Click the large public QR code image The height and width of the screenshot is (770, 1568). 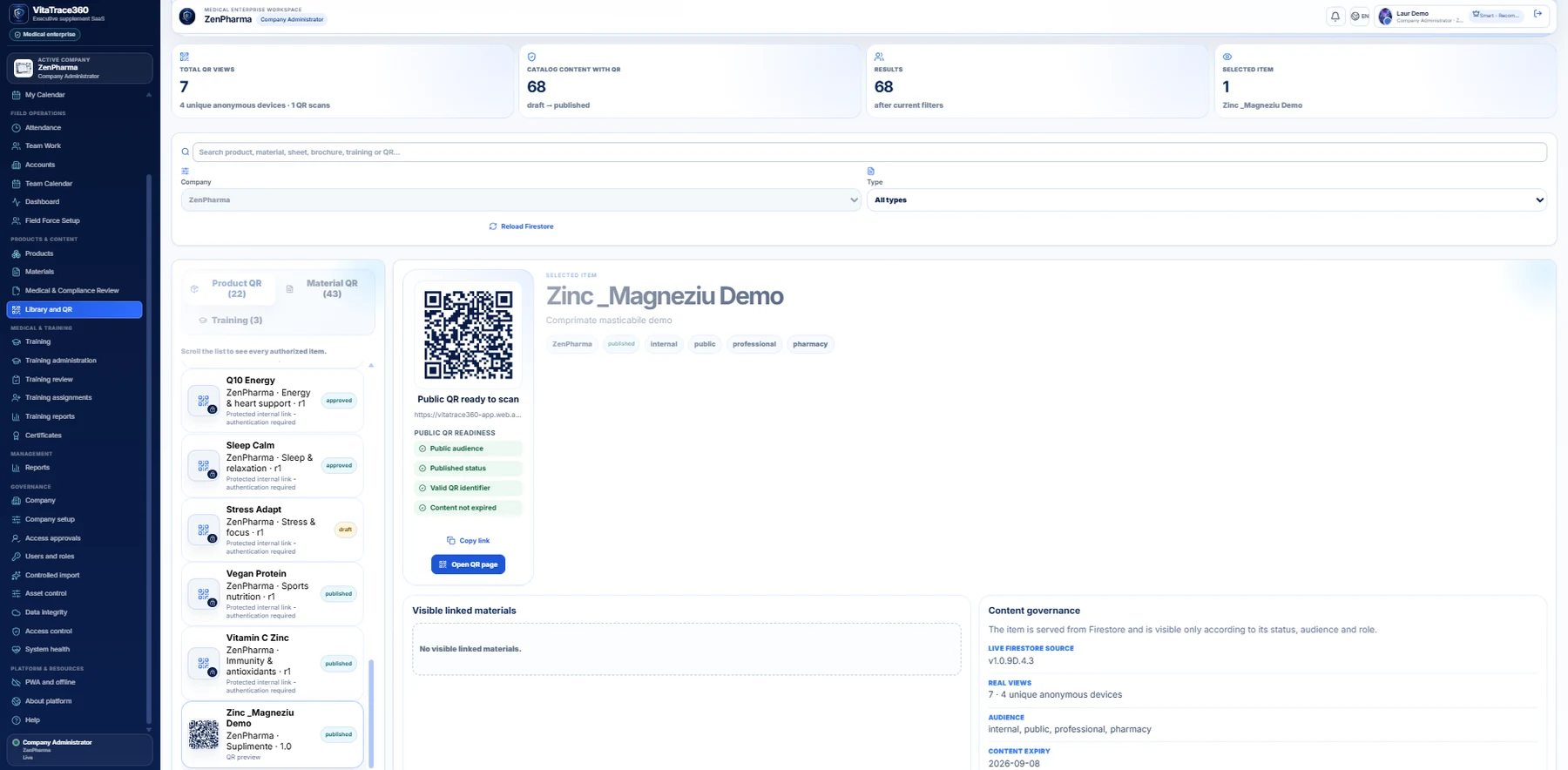tap(468, 335)
